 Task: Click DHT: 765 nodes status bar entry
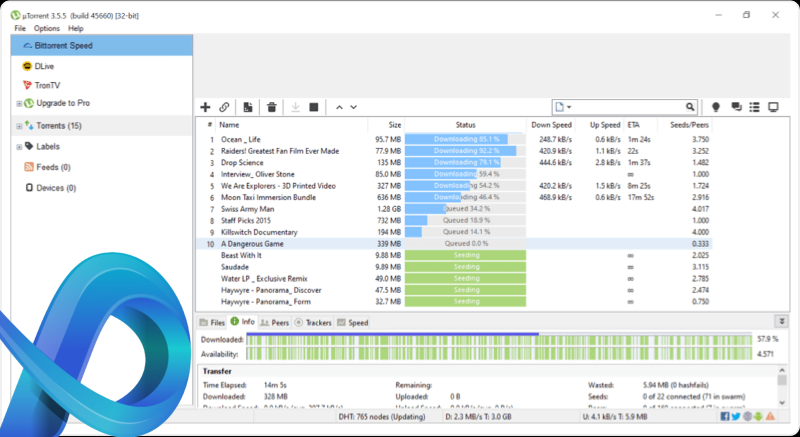[382, 417]
